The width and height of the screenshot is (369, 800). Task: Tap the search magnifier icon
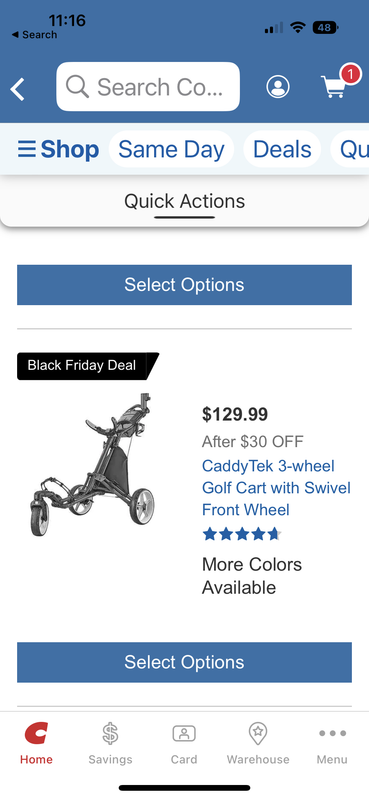click(78, 87)
